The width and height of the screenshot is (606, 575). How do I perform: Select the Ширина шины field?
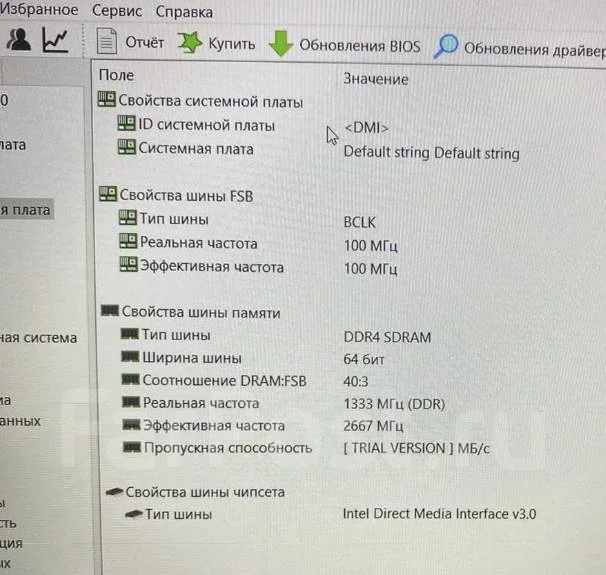192,358
